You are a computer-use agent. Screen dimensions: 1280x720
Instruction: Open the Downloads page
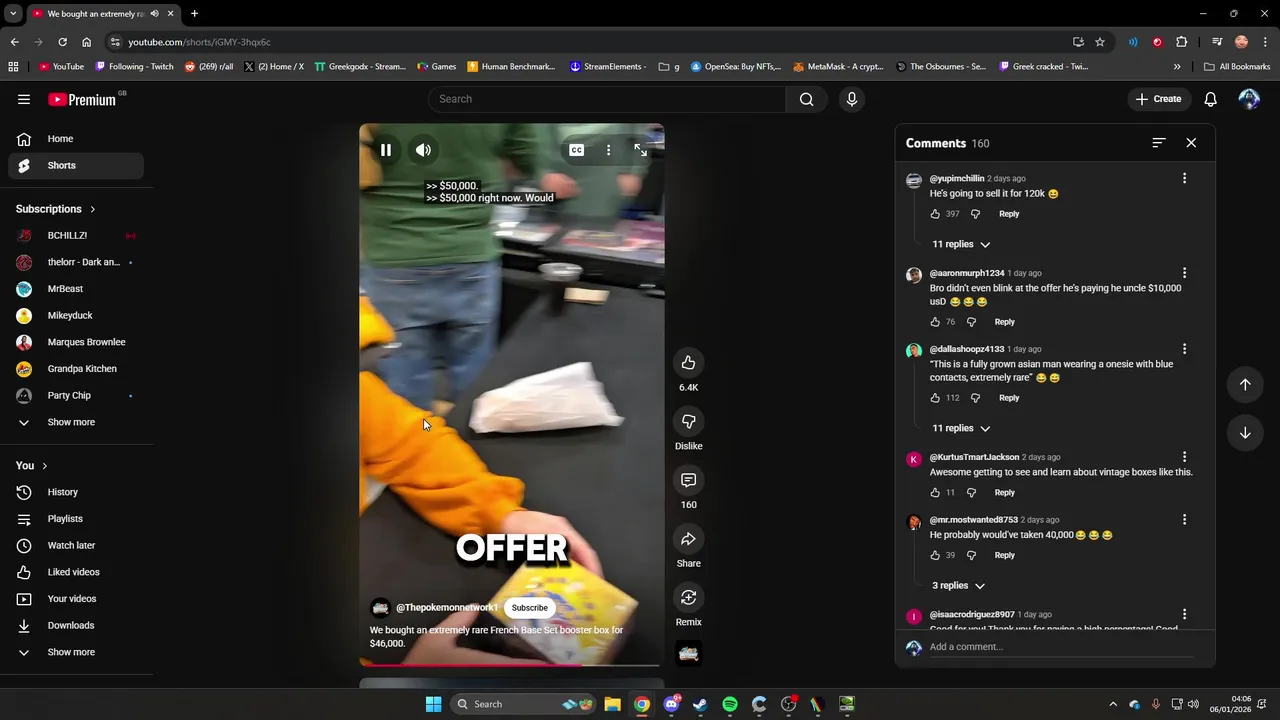tap(76, 626)
